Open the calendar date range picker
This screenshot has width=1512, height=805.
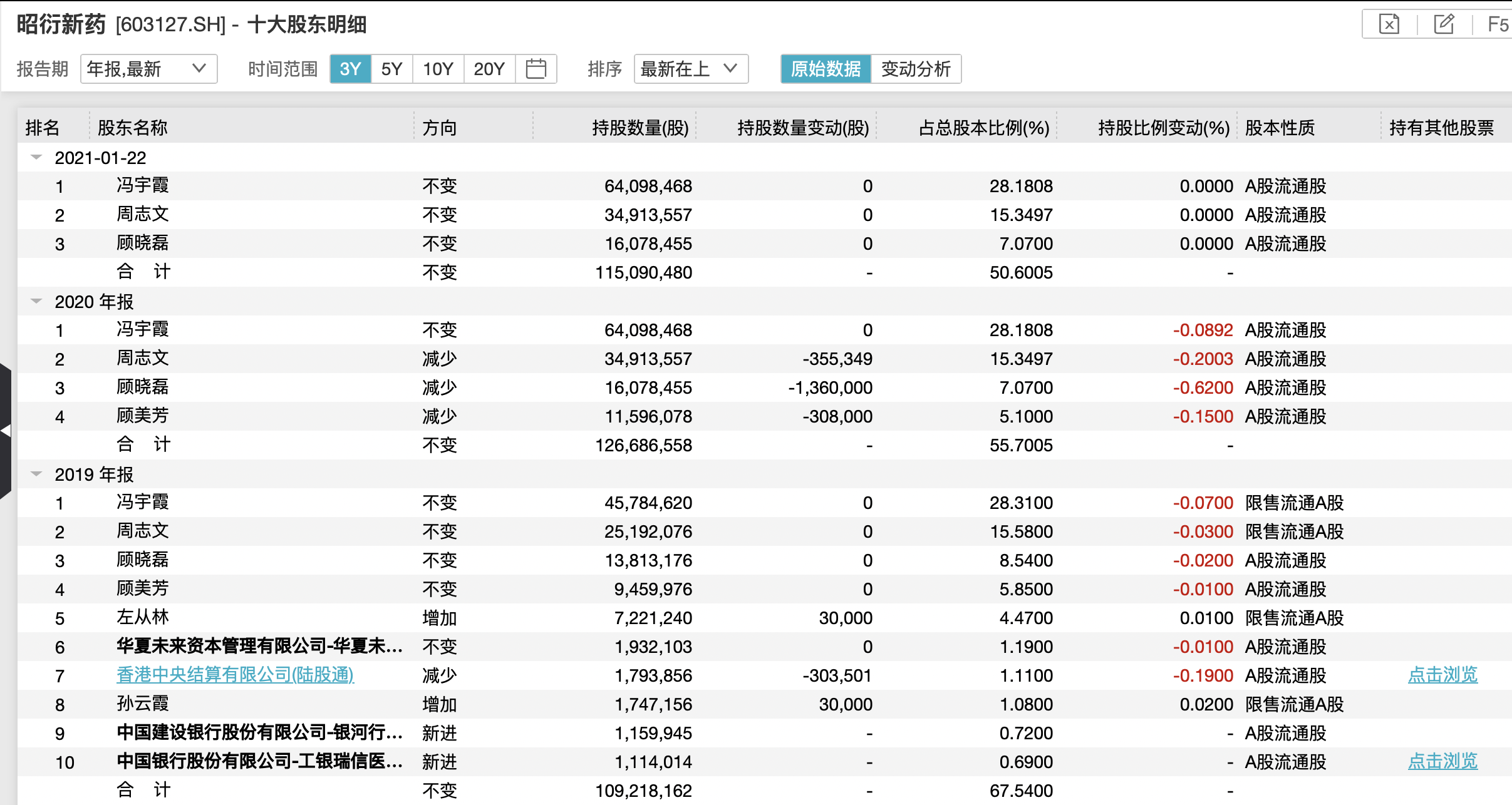coord(536,69)
